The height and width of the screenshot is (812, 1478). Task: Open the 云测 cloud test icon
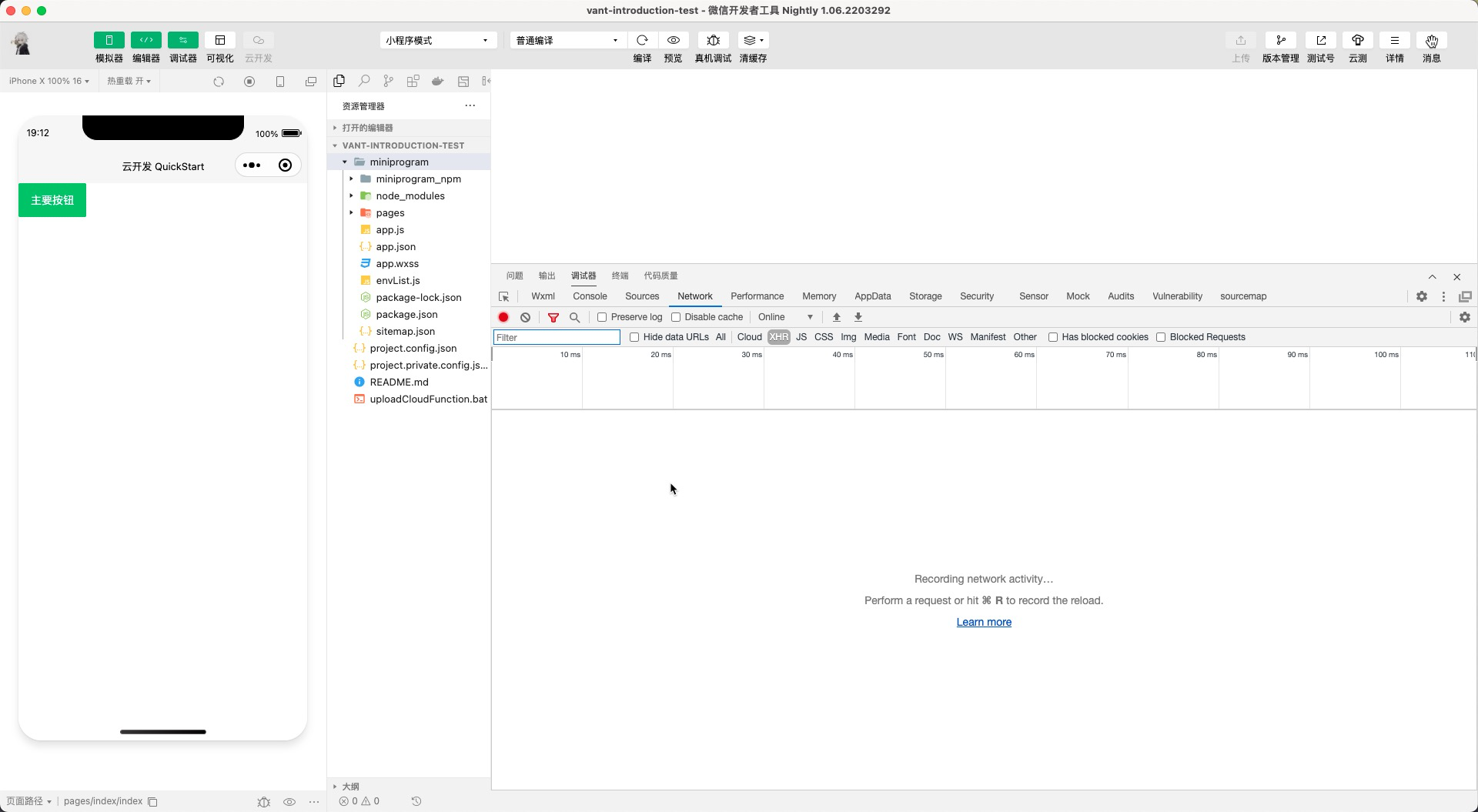pyautogui.click(x=1357, y=40)
